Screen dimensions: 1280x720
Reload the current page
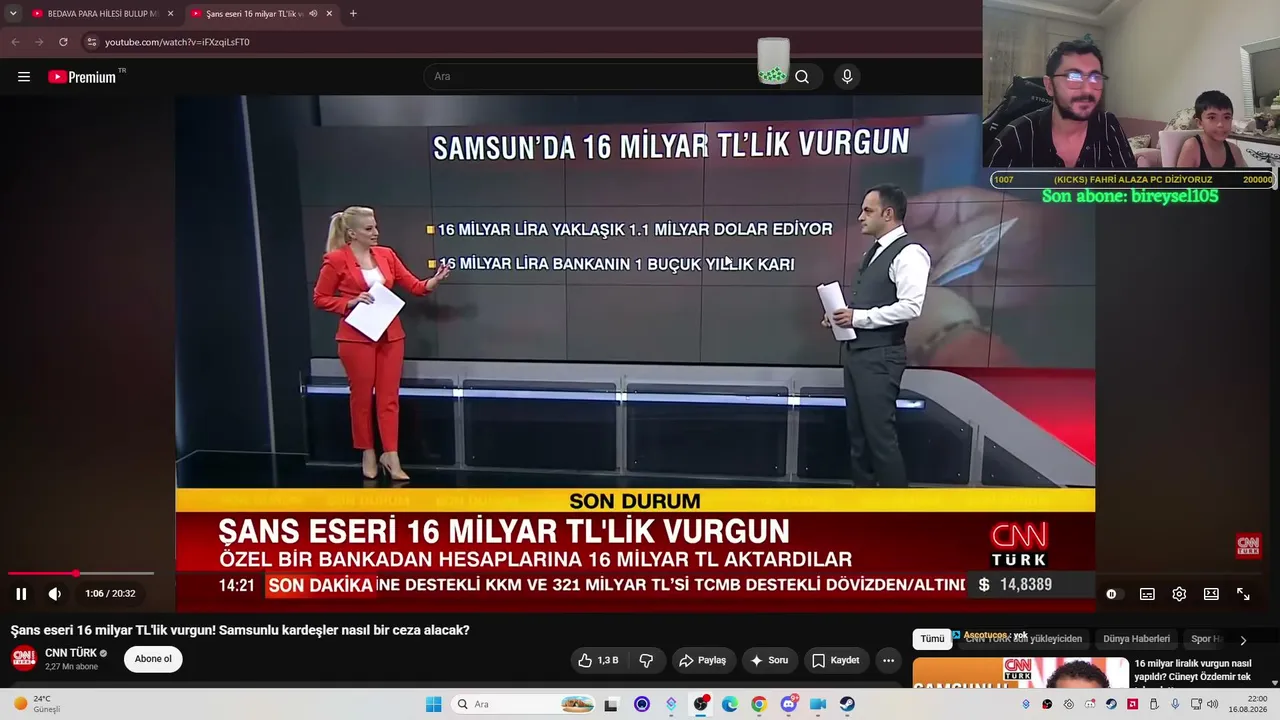coord(63,42)
